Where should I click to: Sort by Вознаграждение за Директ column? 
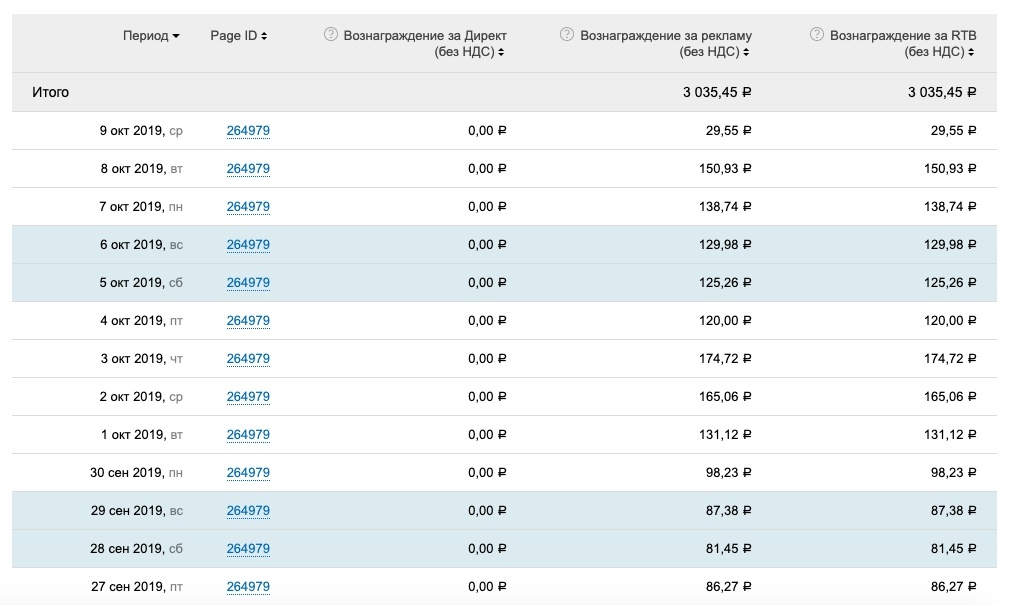(470, 52)
